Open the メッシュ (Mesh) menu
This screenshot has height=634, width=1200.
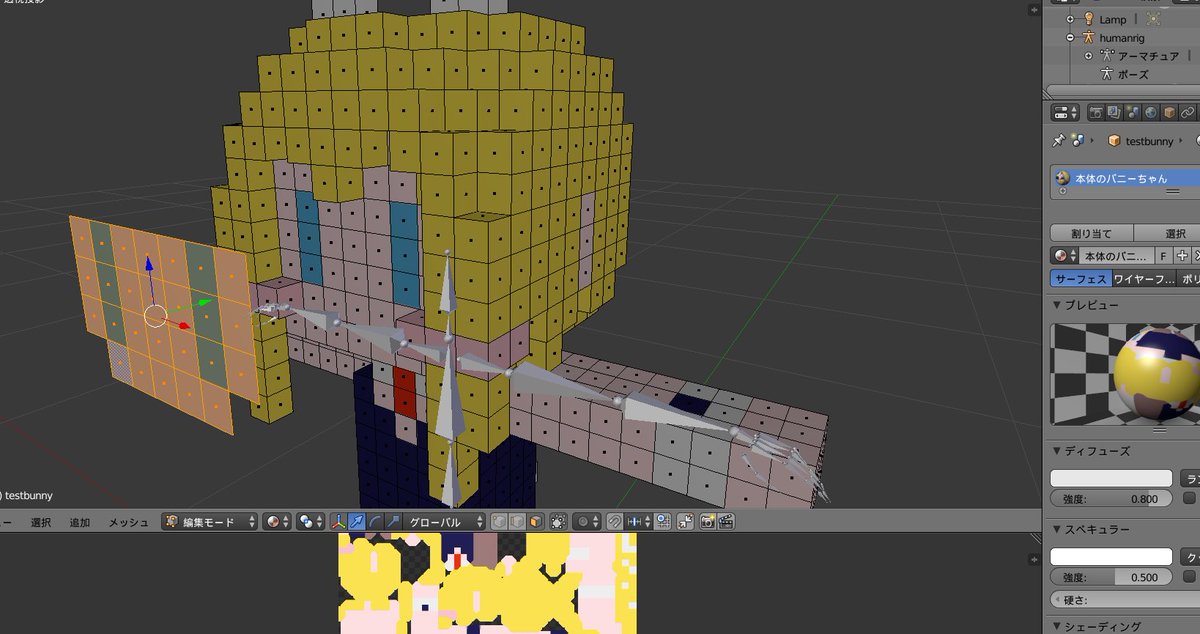click(128, 522)
